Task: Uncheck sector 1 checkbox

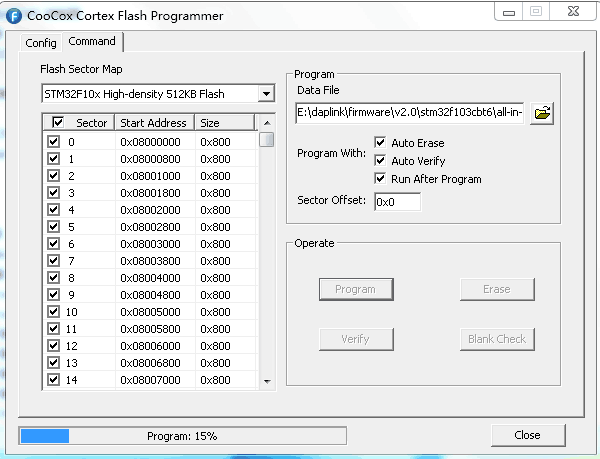Action: [x=54, y=159]
